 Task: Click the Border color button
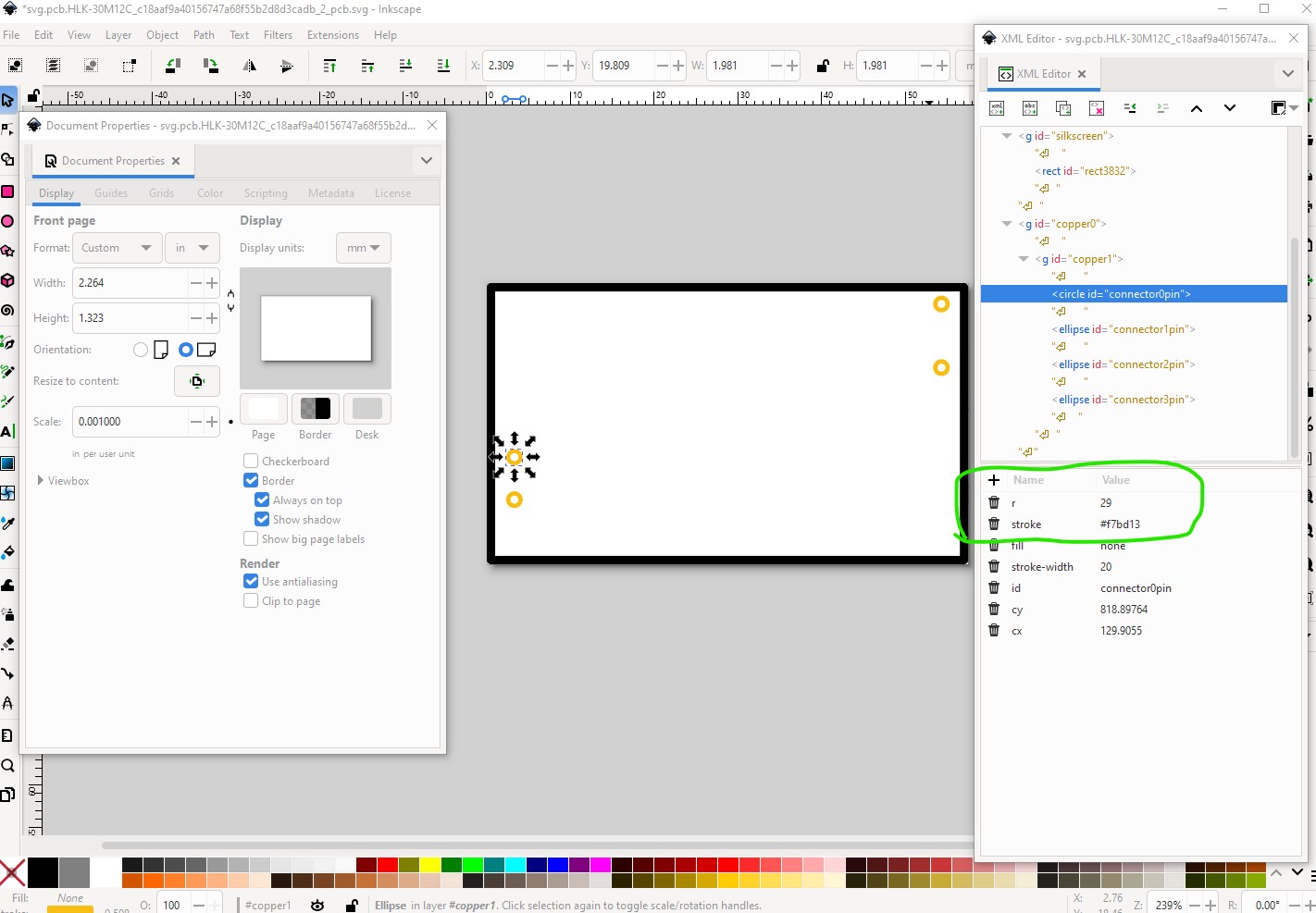point(316,408)
